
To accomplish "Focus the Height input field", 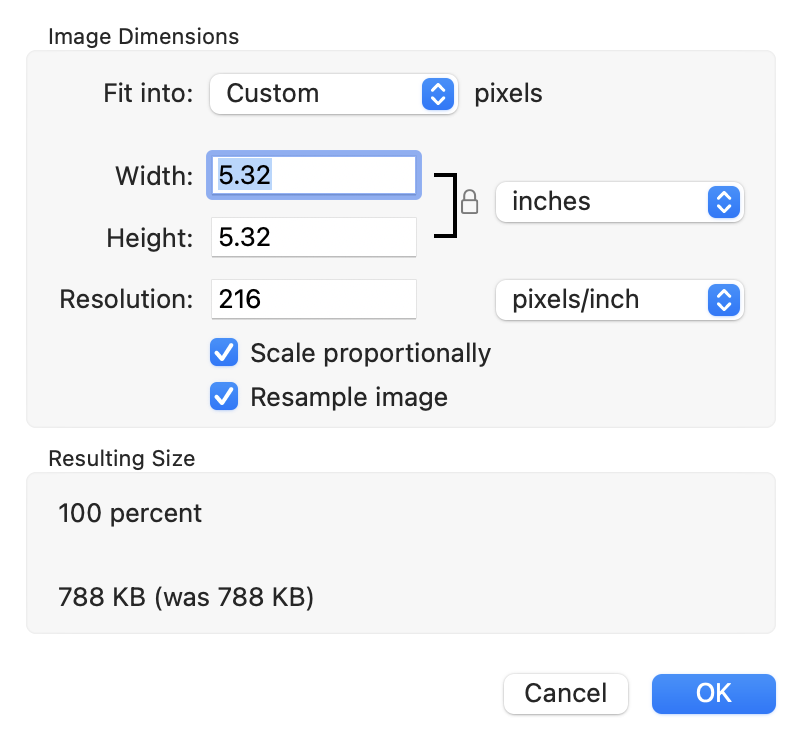I will 313,238.
